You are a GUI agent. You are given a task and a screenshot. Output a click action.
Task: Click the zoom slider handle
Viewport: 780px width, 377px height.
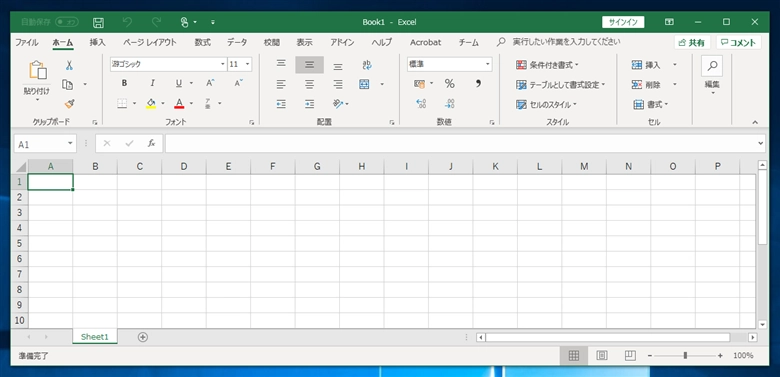point(685,356)
